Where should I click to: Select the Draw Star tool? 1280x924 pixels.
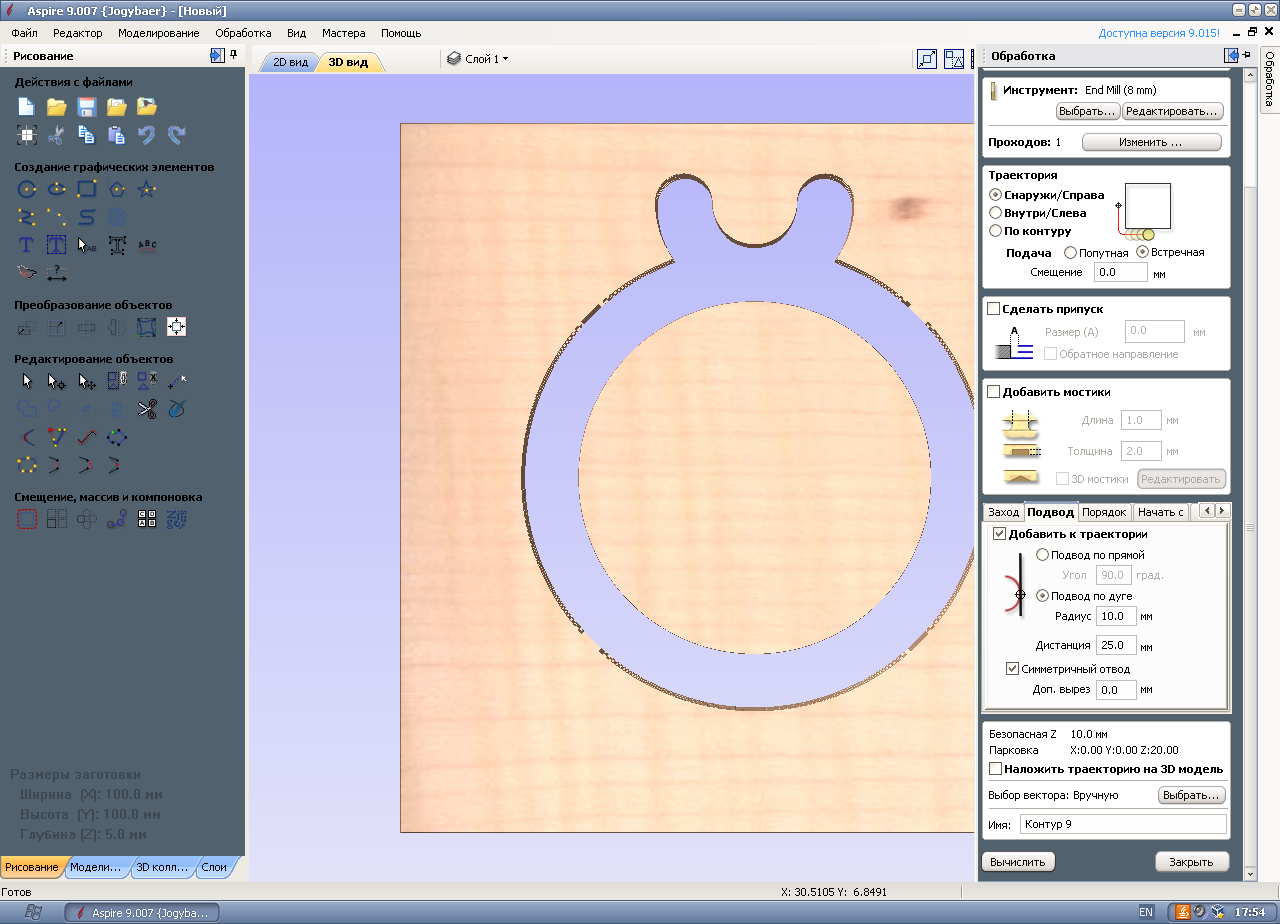pos(147,189)
